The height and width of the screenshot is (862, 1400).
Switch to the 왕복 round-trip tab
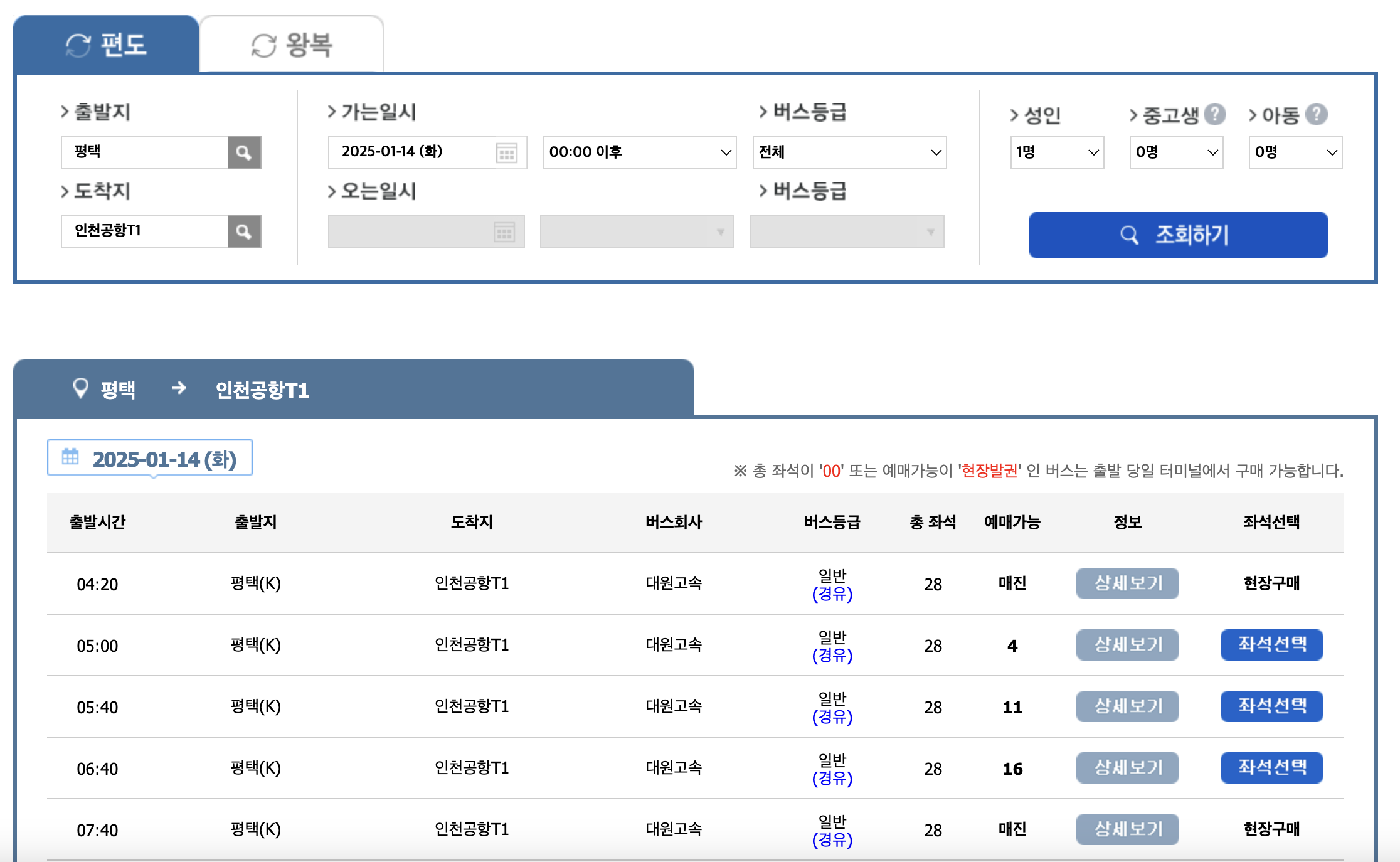pos(292,43)
